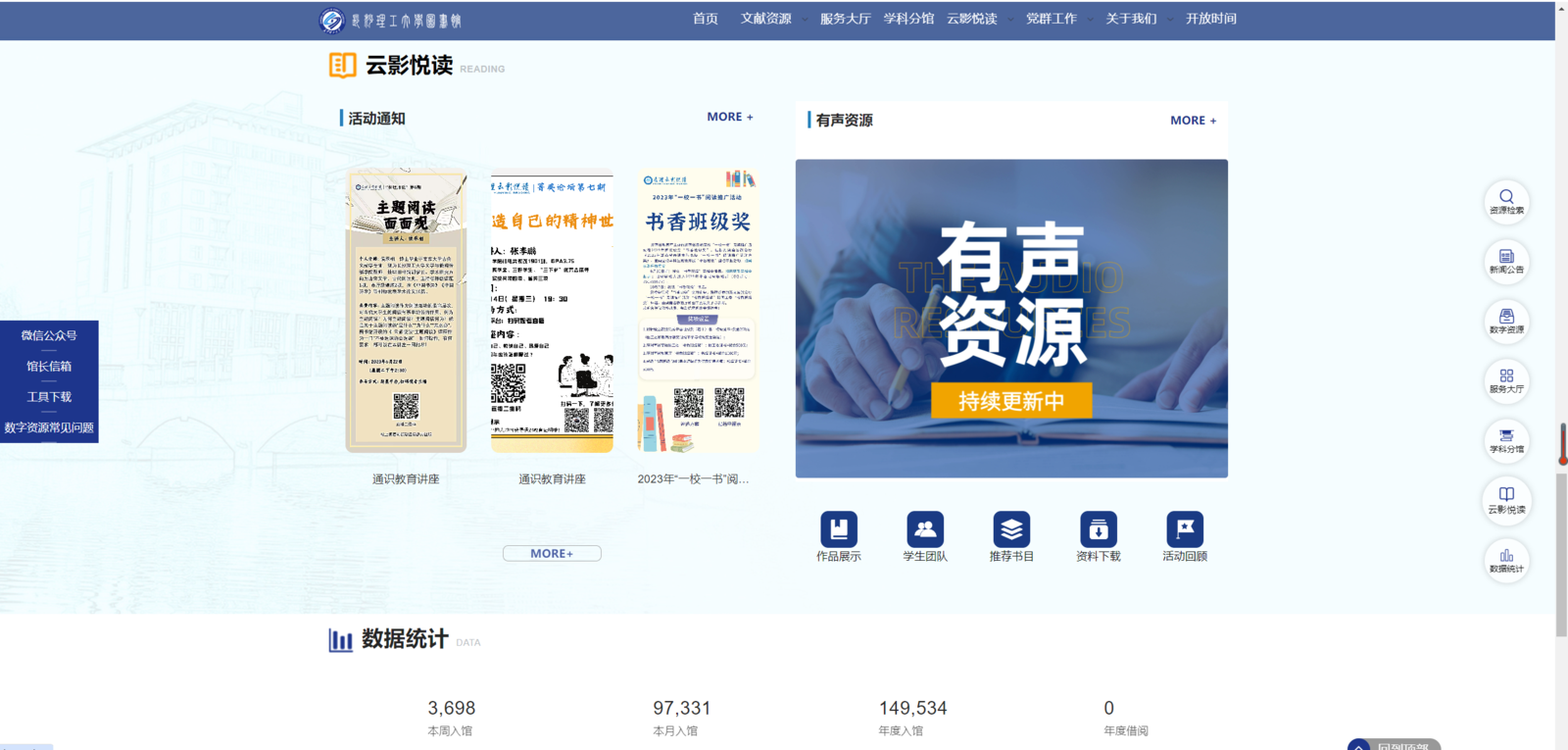Image resolution: width=1568 pixels, height=750 pixels.
Task: Click the orange book icon beside 云影悦读 heading
Action: point(342,66)
